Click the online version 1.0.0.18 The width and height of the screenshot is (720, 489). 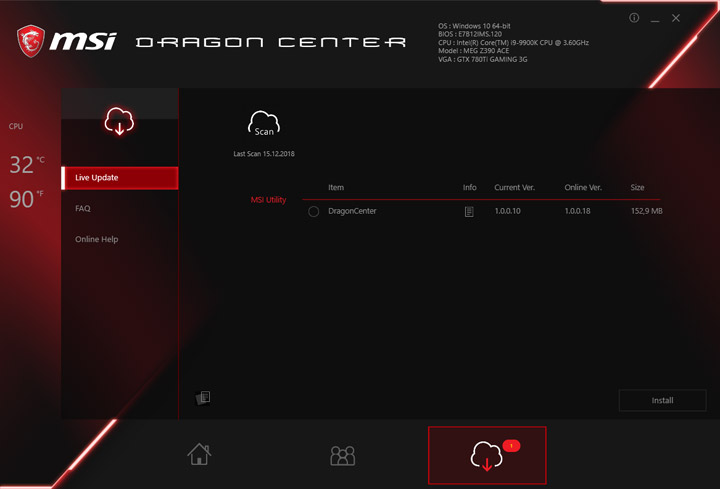point(578,211)
